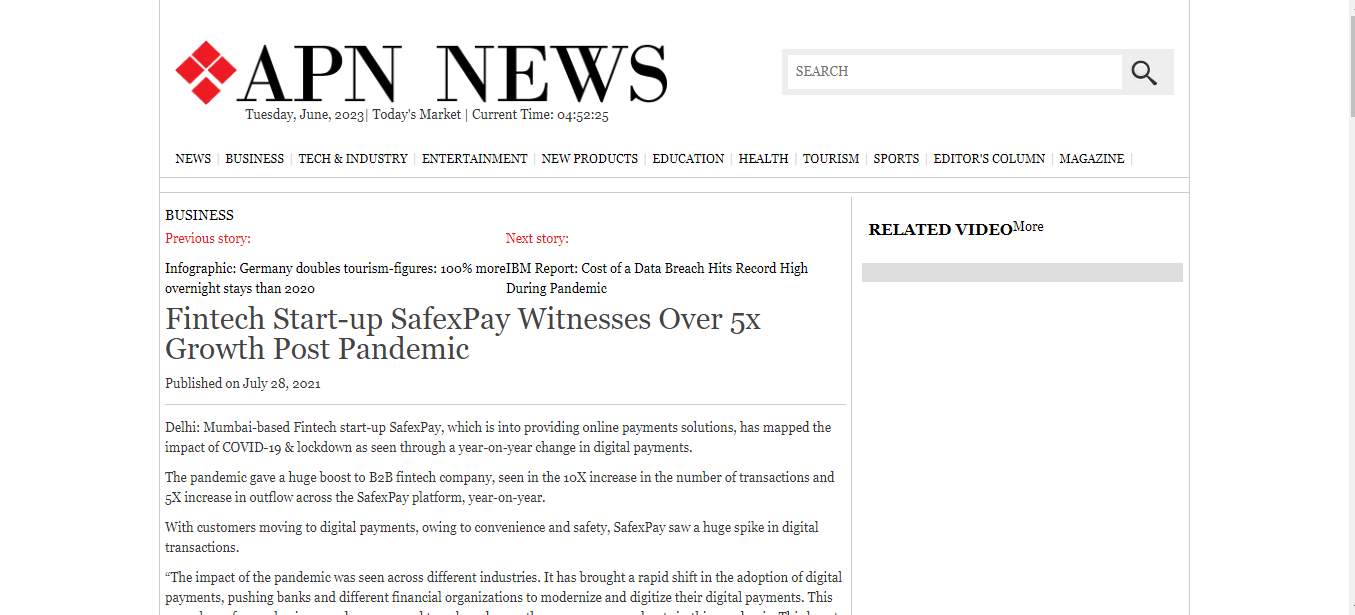Click the gray video placeholder bar under RELATED VIDEO
Viewport: 1355px width, 615px height.
tap(1021, 271)
